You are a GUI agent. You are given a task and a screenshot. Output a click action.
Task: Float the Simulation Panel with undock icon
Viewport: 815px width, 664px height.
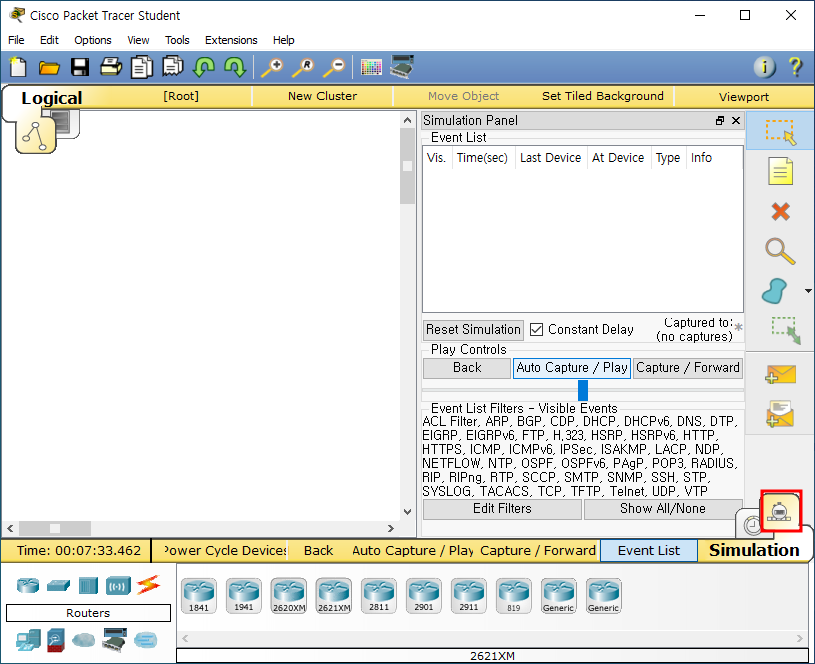[x=720, y=121]
